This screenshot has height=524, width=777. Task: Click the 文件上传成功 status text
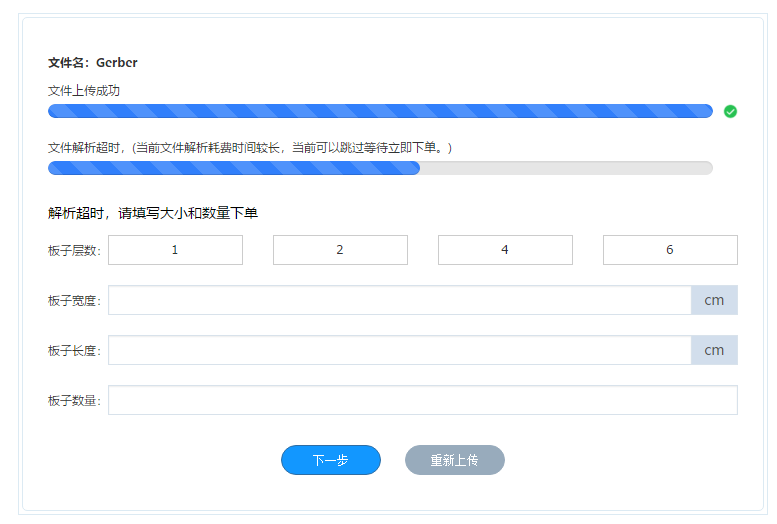pyautogui.click(x=84, y=91)
